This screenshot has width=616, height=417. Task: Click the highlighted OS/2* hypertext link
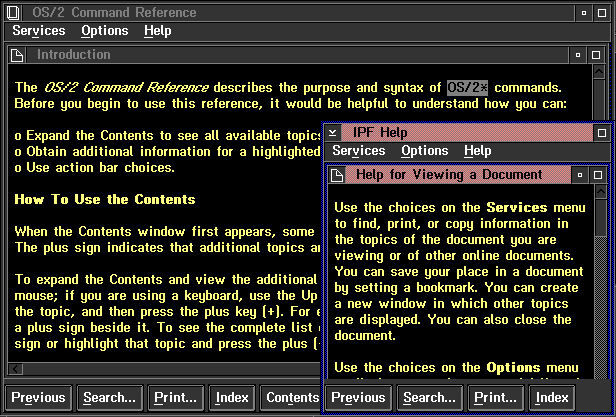click(x=468, y=88)
